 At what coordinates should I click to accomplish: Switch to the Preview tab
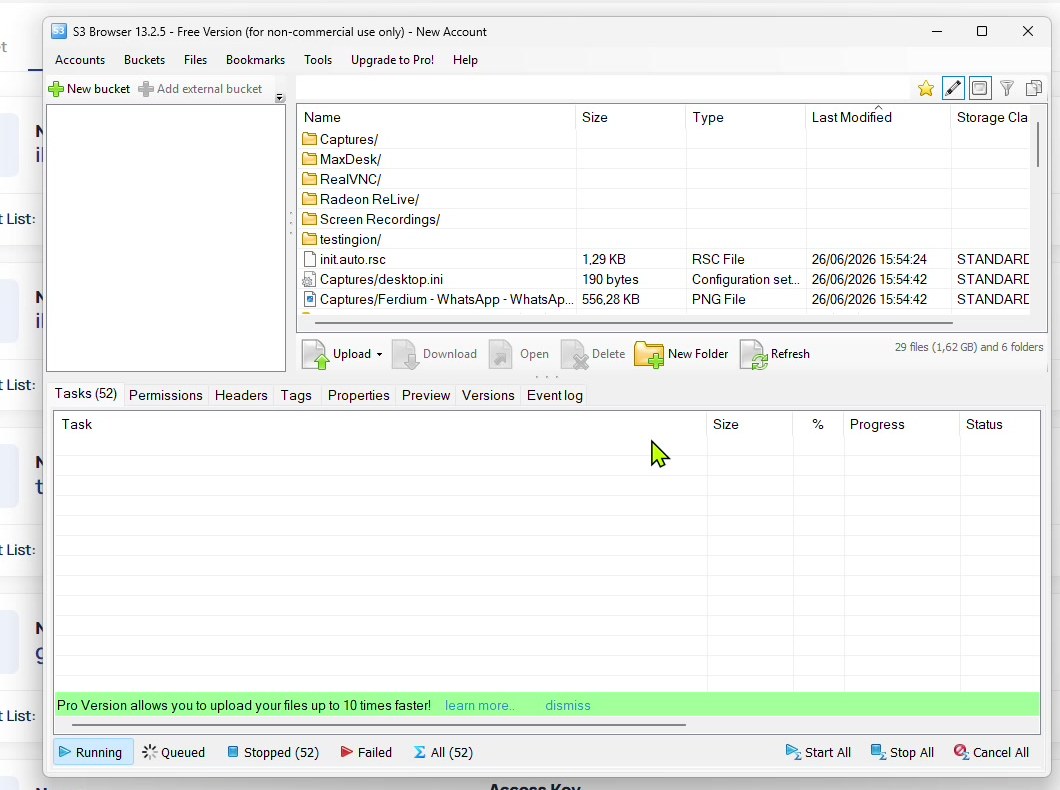coord(426,395)
